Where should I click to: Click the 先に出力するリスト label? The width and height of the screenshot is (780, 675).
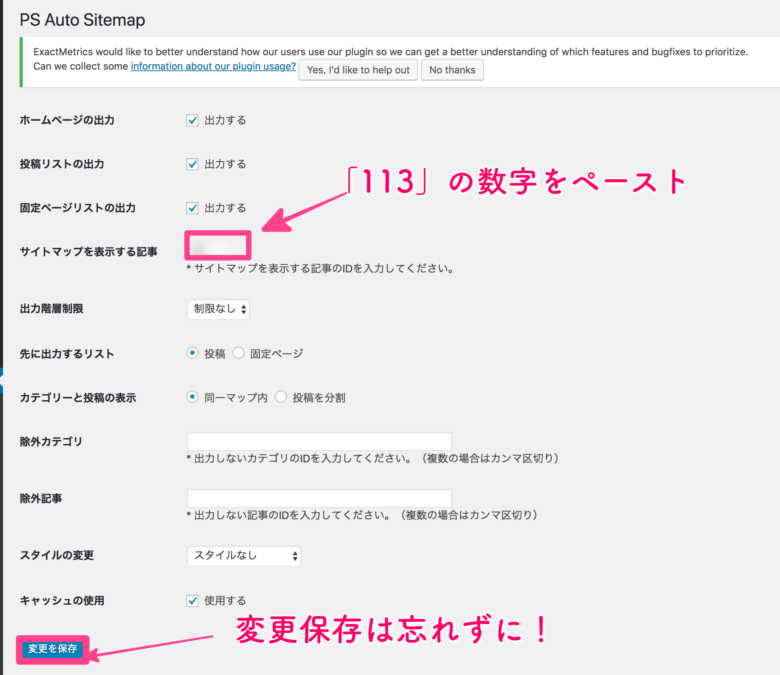[x=67, y=354]
